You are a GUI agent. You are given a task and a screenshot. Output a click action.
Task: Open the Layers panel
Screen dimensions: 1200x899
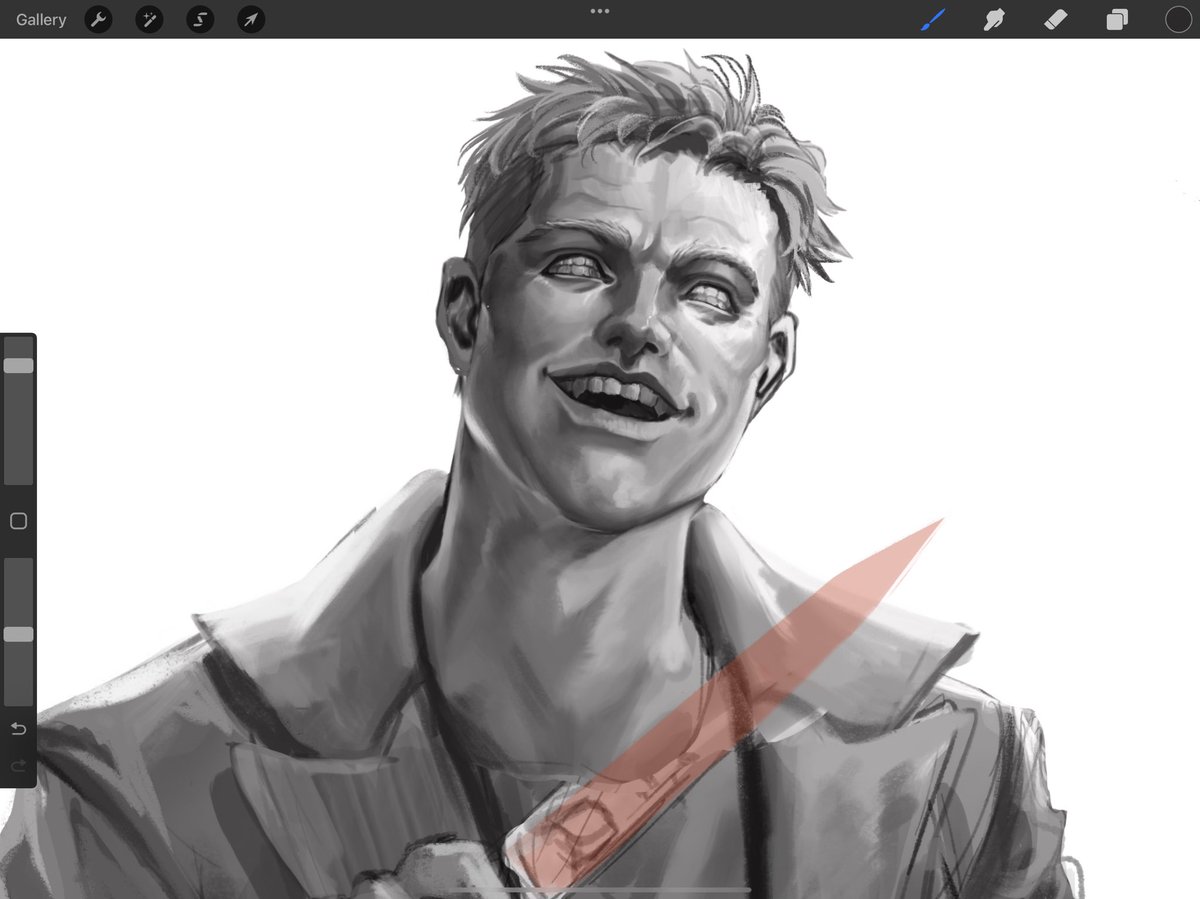coord(1117,20)
